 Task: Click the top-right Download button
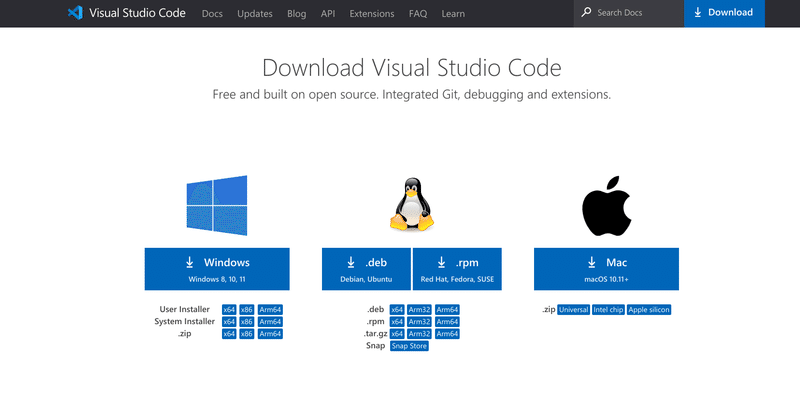click(724, 13)
